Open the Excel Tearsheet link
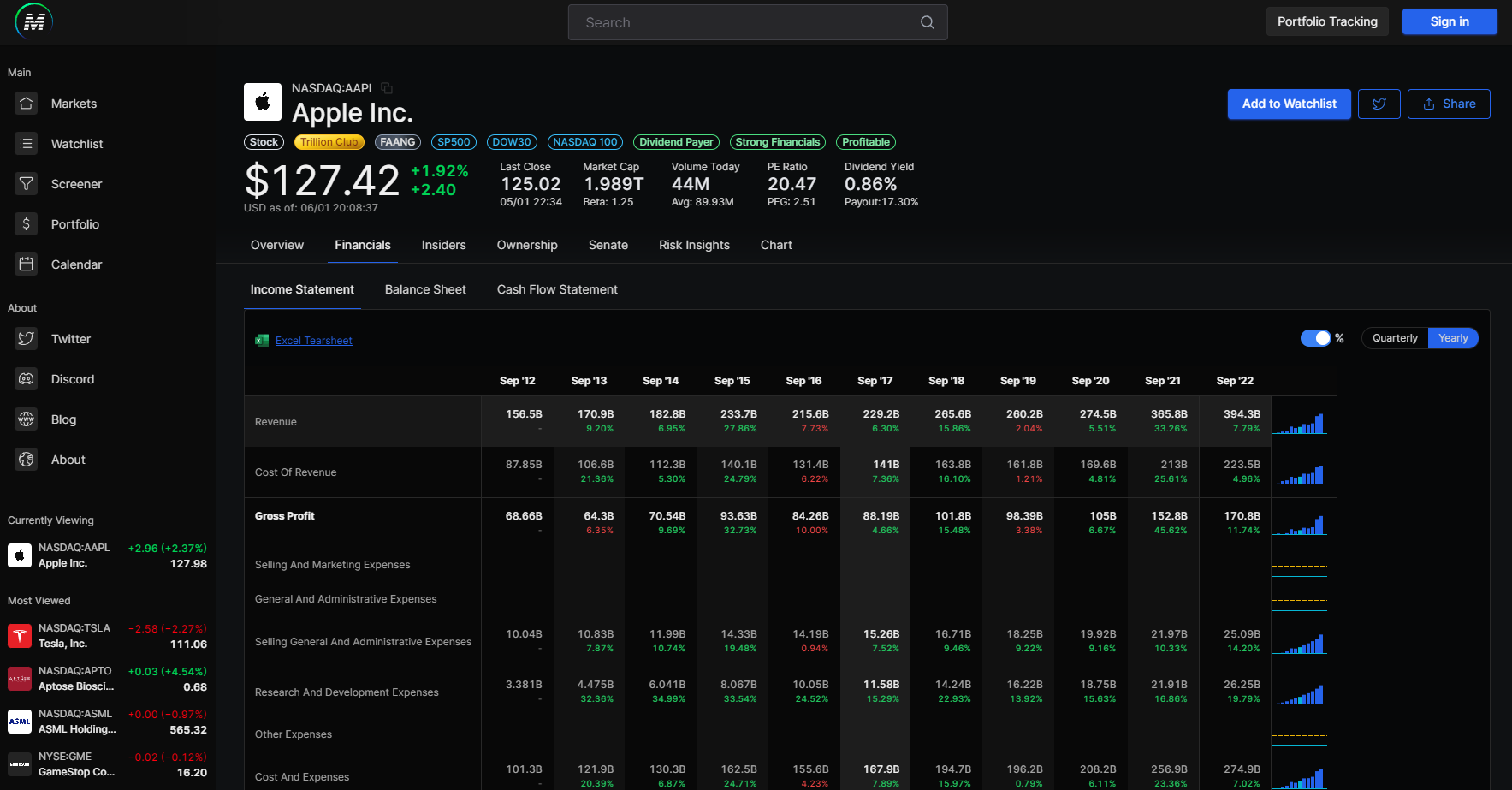Screen dimensions: 1512x790 click(313, 340)
